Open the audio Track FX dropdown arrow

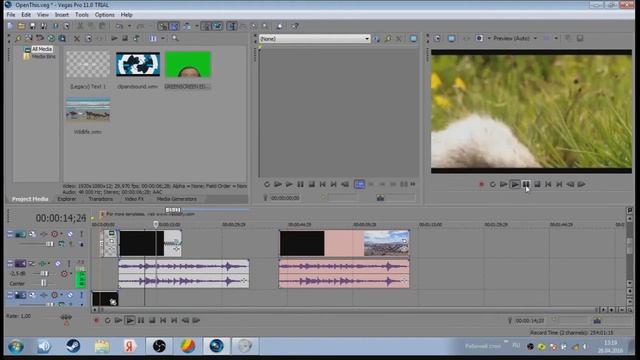[49, 263]
